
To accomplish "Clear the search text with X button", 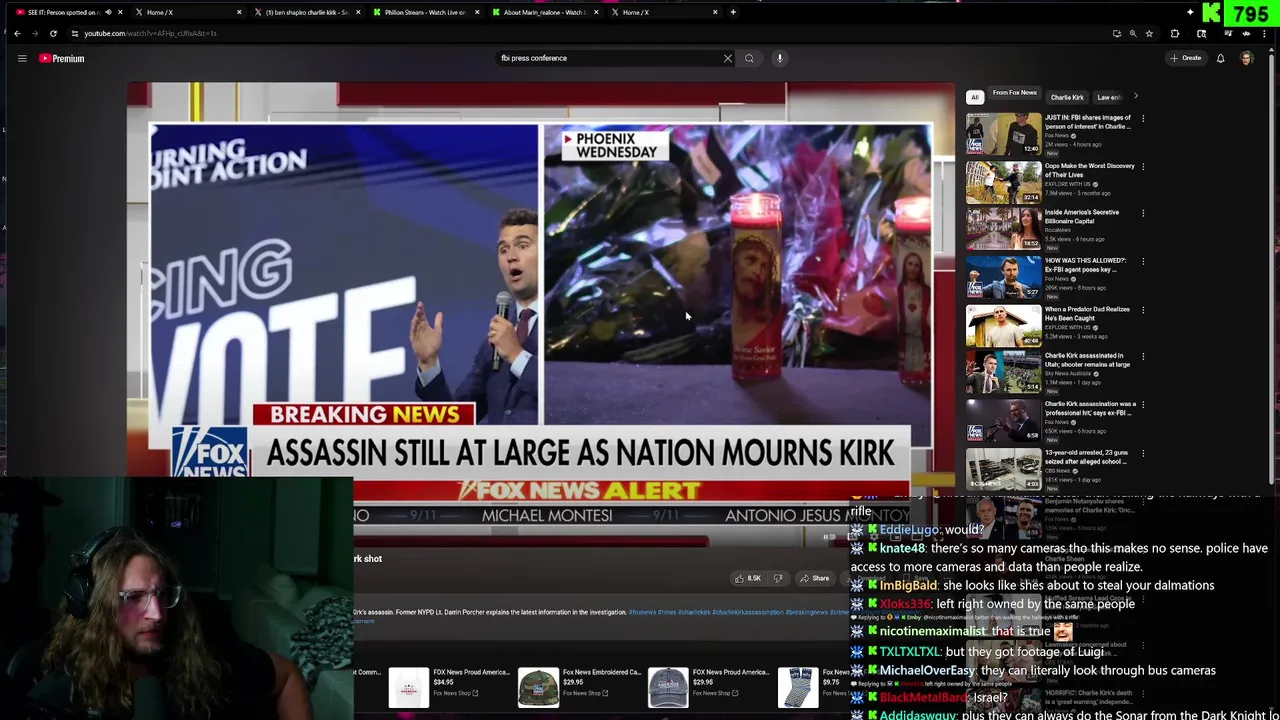I will (x=728, y=58).
